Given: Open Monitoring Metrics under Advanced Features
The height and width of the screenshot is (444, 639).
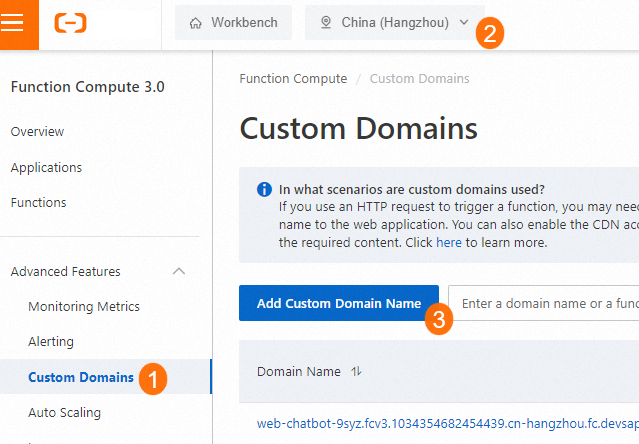Looking at the screenshot, I should coord(84,306).
